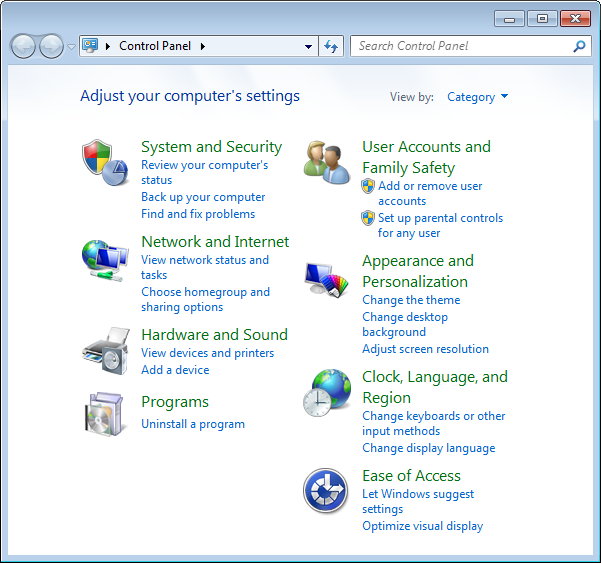Click the Ease of Access icon

(325, 491)
